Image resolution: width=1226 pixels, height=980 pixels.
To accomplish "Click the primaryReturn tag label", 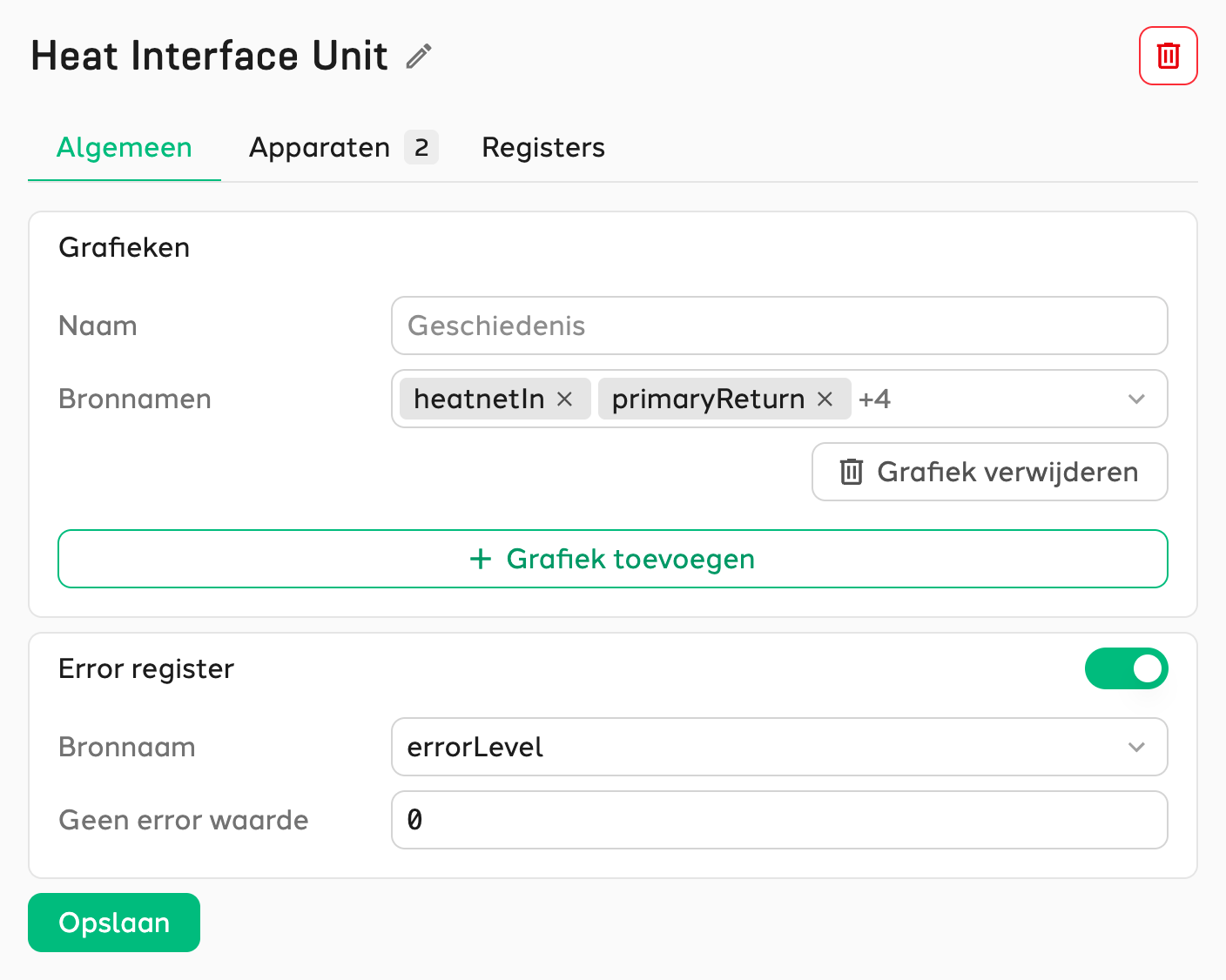I will click(708, 399).
